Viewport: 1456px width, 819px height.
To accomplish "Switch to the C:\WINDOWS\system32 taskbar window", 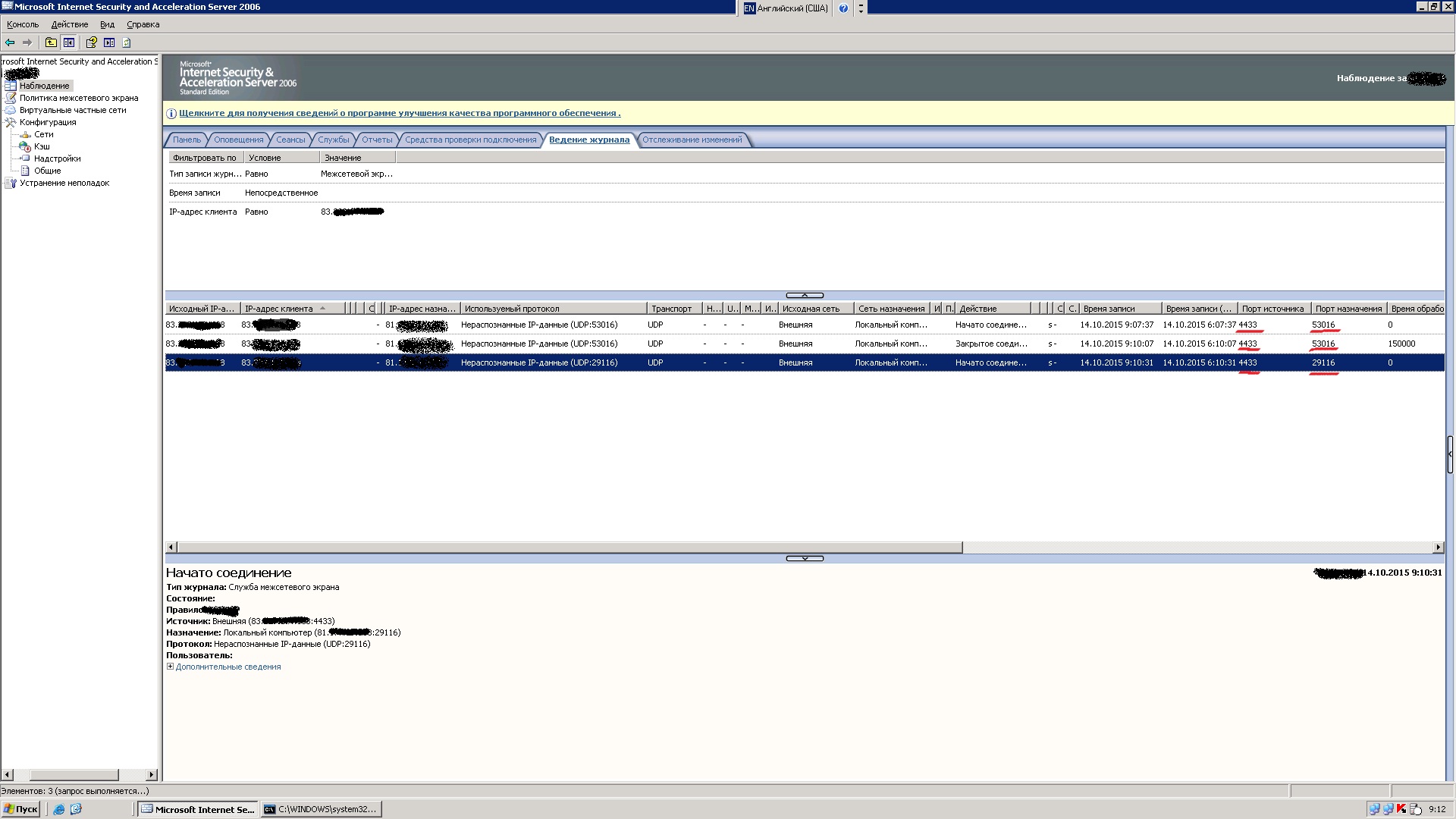I will [x=320, y=809].
